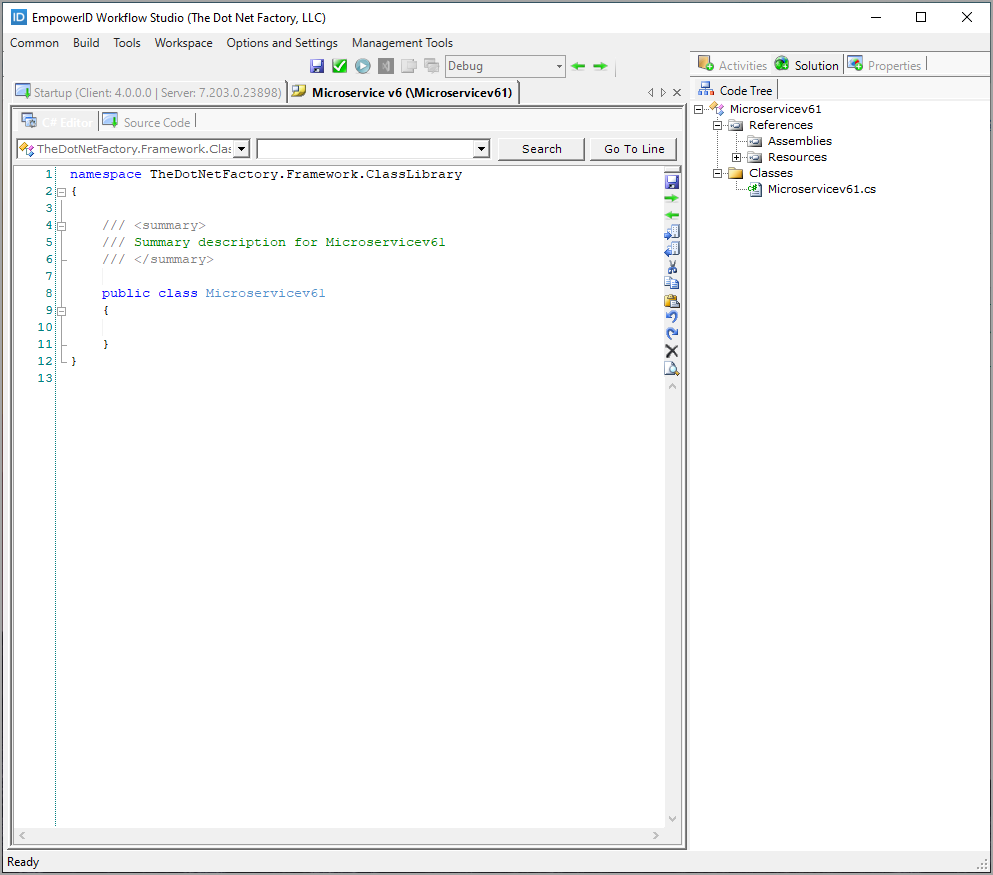Click the Paste clipboard icon in editor sidebar
The height and width of the screenshot is (875, 993).
[672, 300]
